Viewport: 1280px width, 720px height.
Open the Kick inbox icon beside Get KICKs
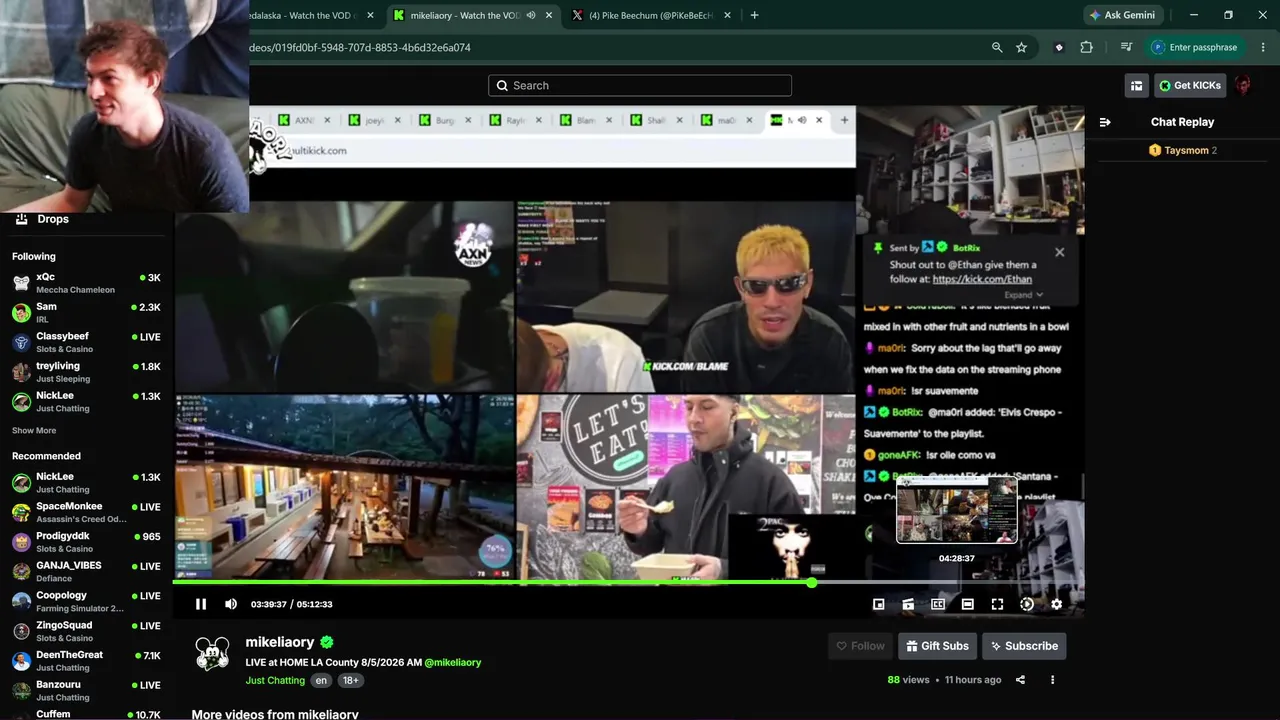click(1136, 86)
